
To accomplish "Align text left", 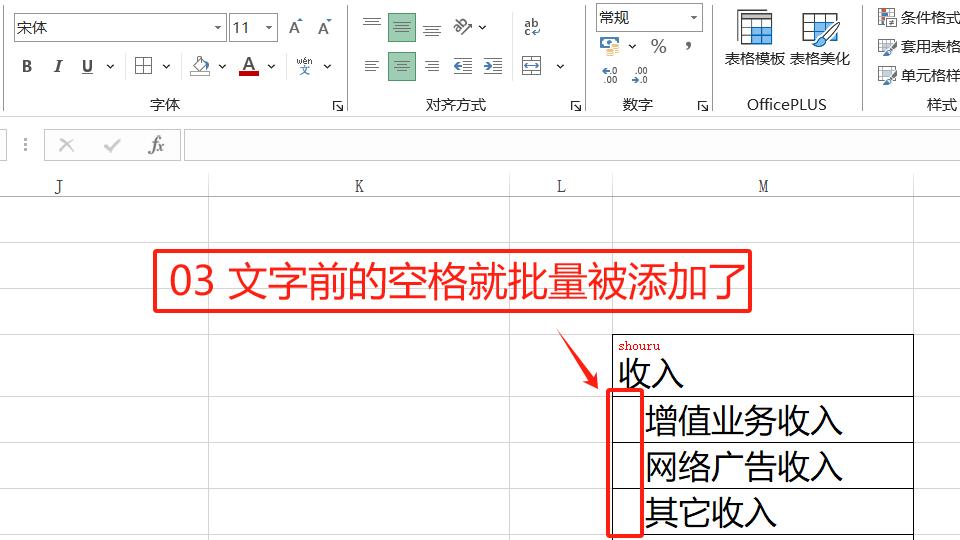I will point(372,66).
